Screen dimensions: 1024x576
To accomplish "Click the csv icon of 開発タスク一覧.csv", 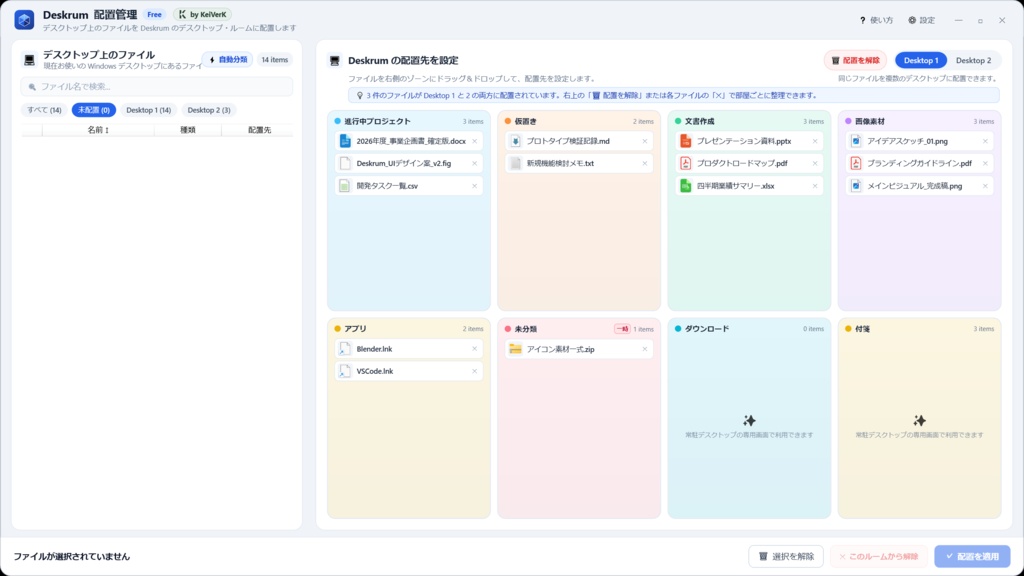I will click(345, 185).
